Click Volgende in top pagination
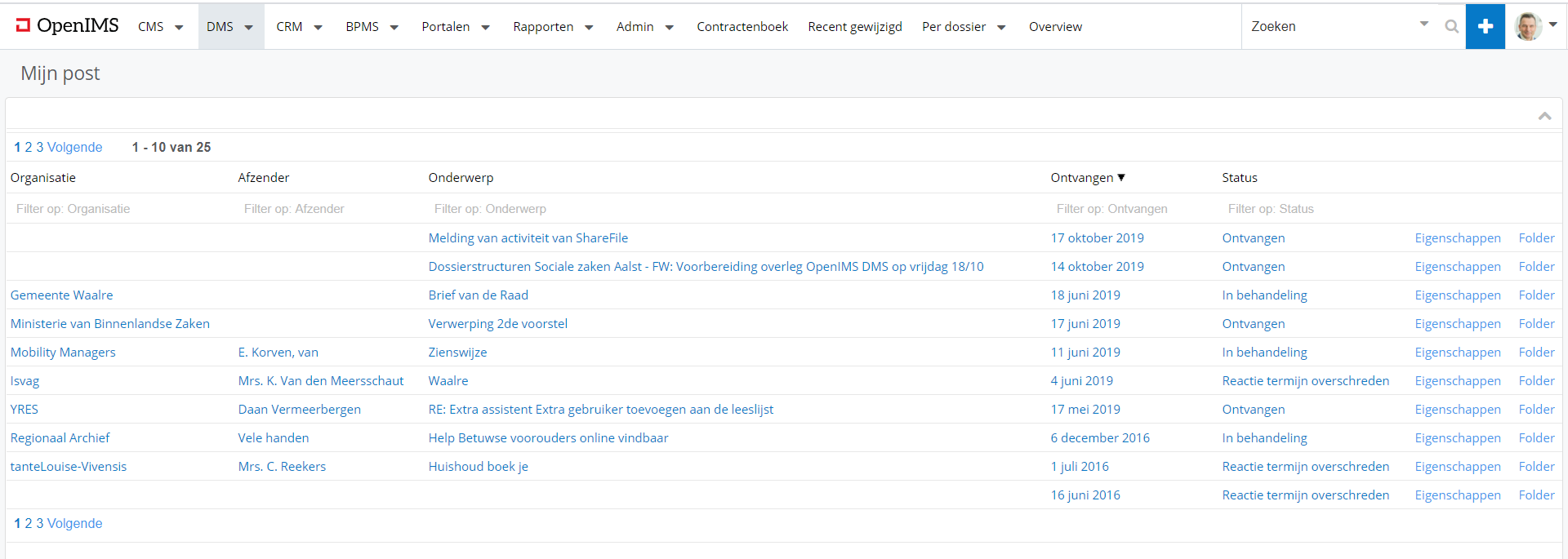This screenshot has height=559, width=1568. click(x=75, y=148)
